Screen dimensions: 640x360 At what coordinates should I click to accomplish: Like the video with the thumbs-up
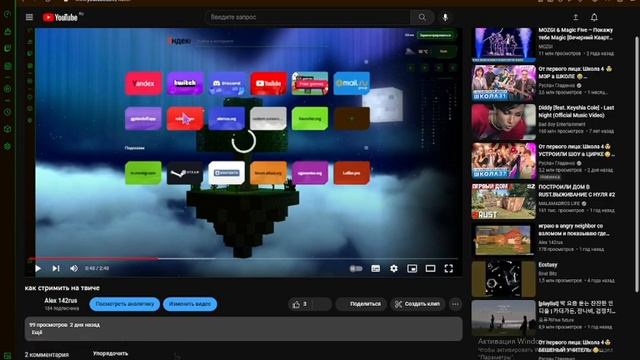301,304
